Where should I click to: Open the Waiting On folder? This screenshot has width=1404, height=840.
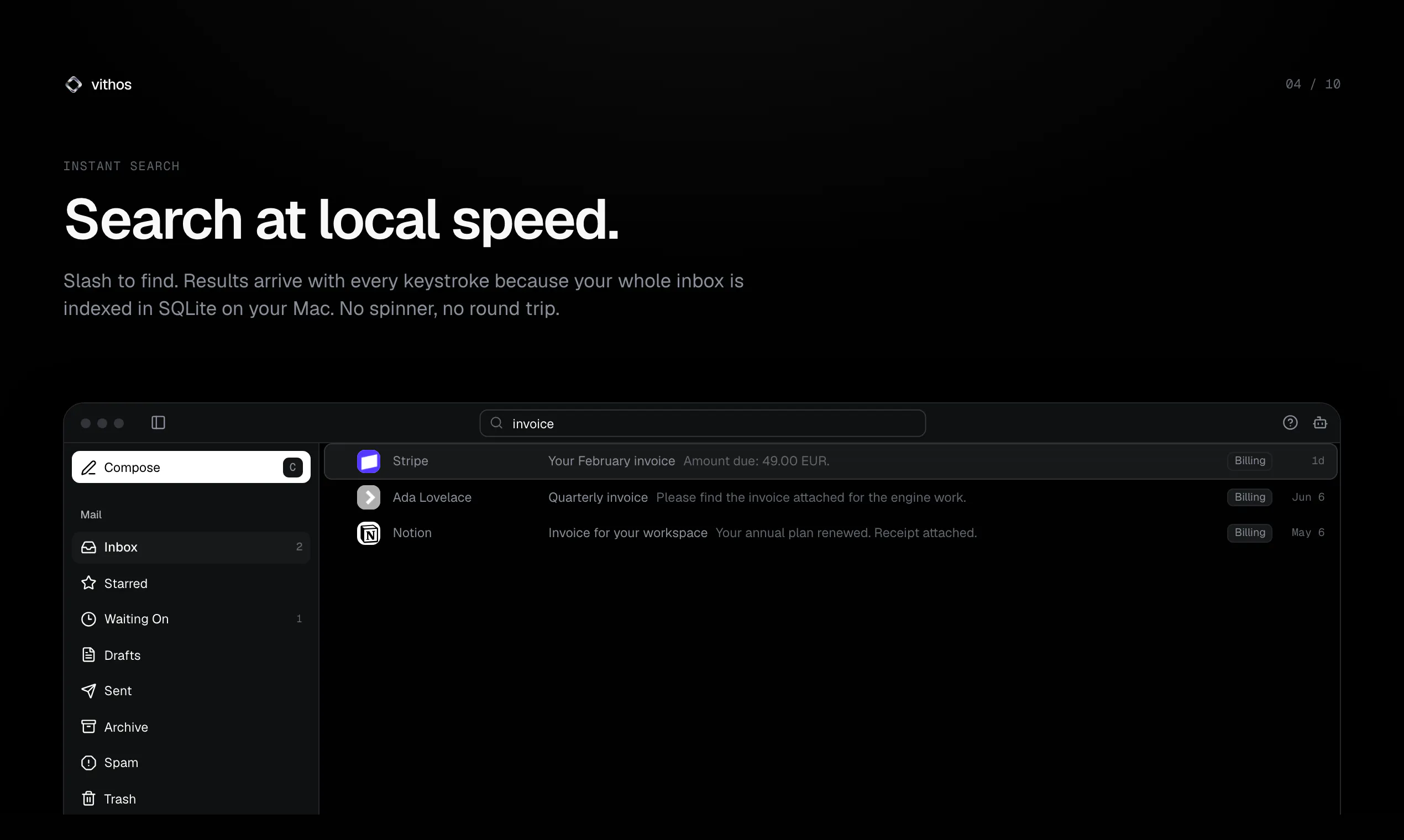pyautogui.click(x=191, y=620)
